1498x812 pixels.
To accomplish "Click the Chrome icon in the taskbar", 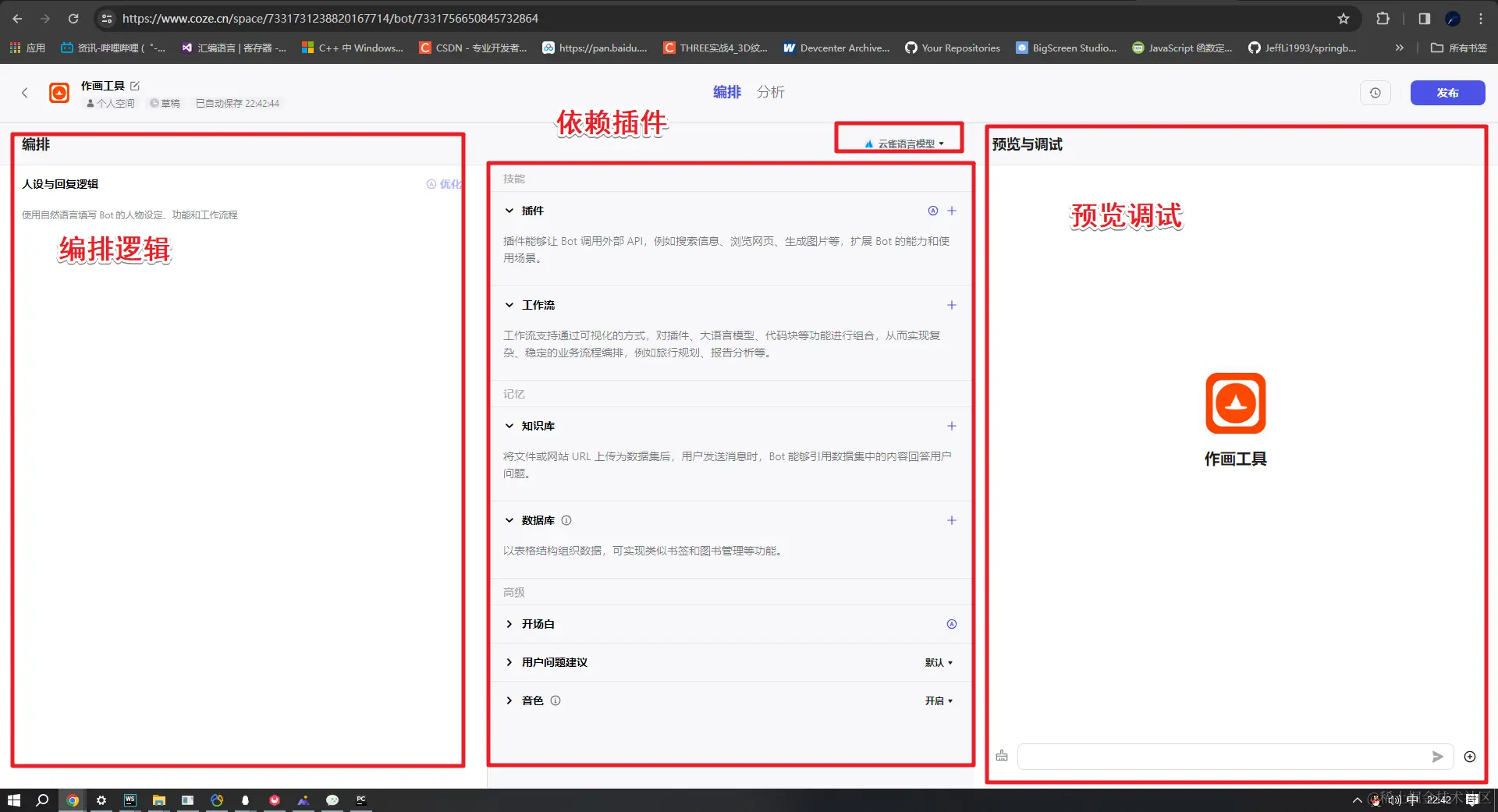I will [x=73, y=800].
